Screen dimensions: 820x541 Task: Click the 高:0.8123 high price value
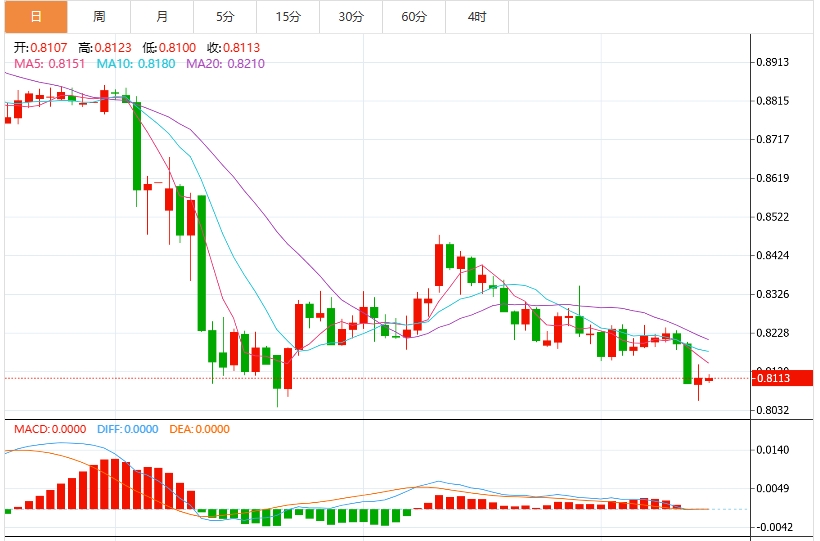tap(105, 48)
